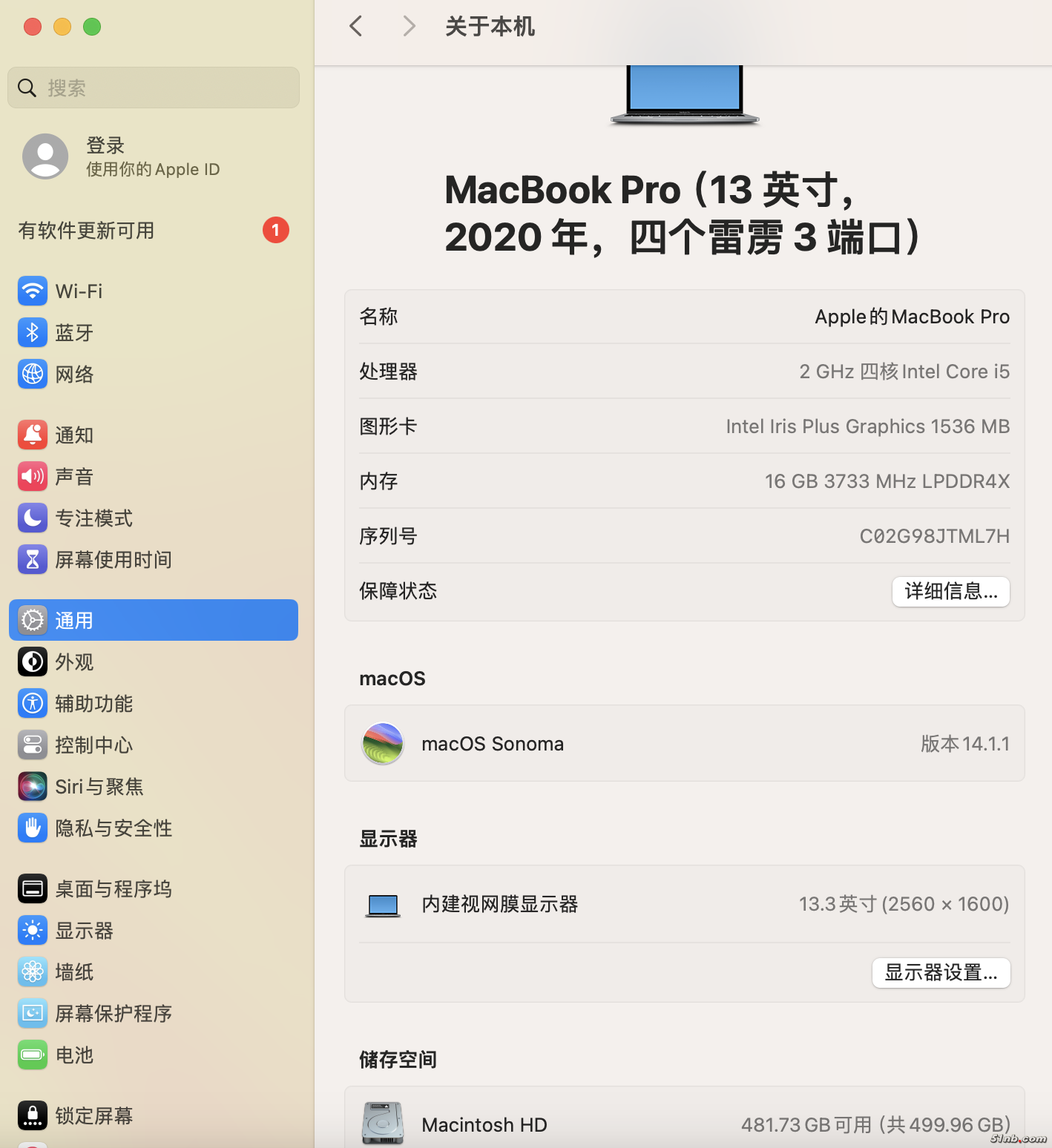
Task: Select the 专注模式 focus mode icon
Action: tap(33, 518)
